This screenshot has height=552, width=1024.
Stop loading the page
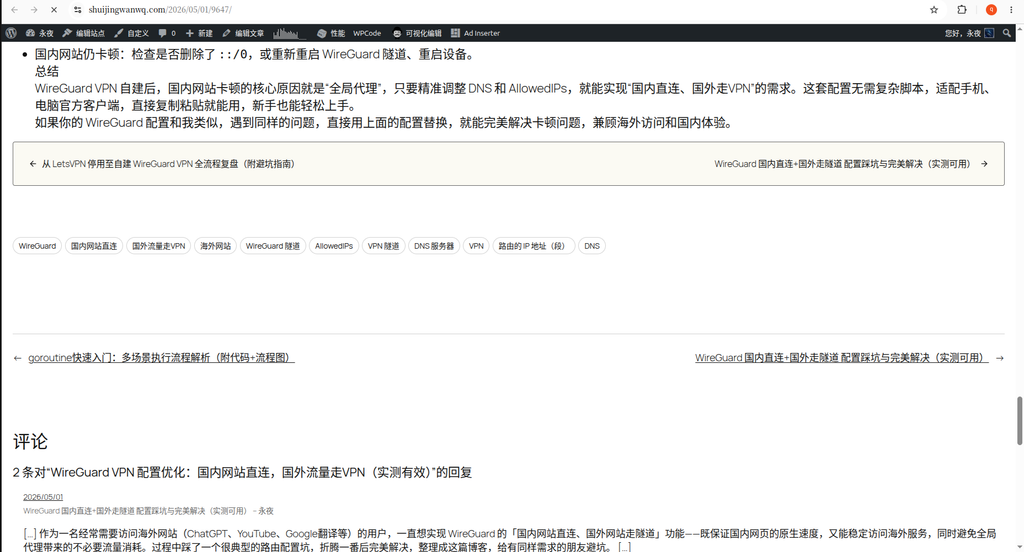(x=54, y=10)
